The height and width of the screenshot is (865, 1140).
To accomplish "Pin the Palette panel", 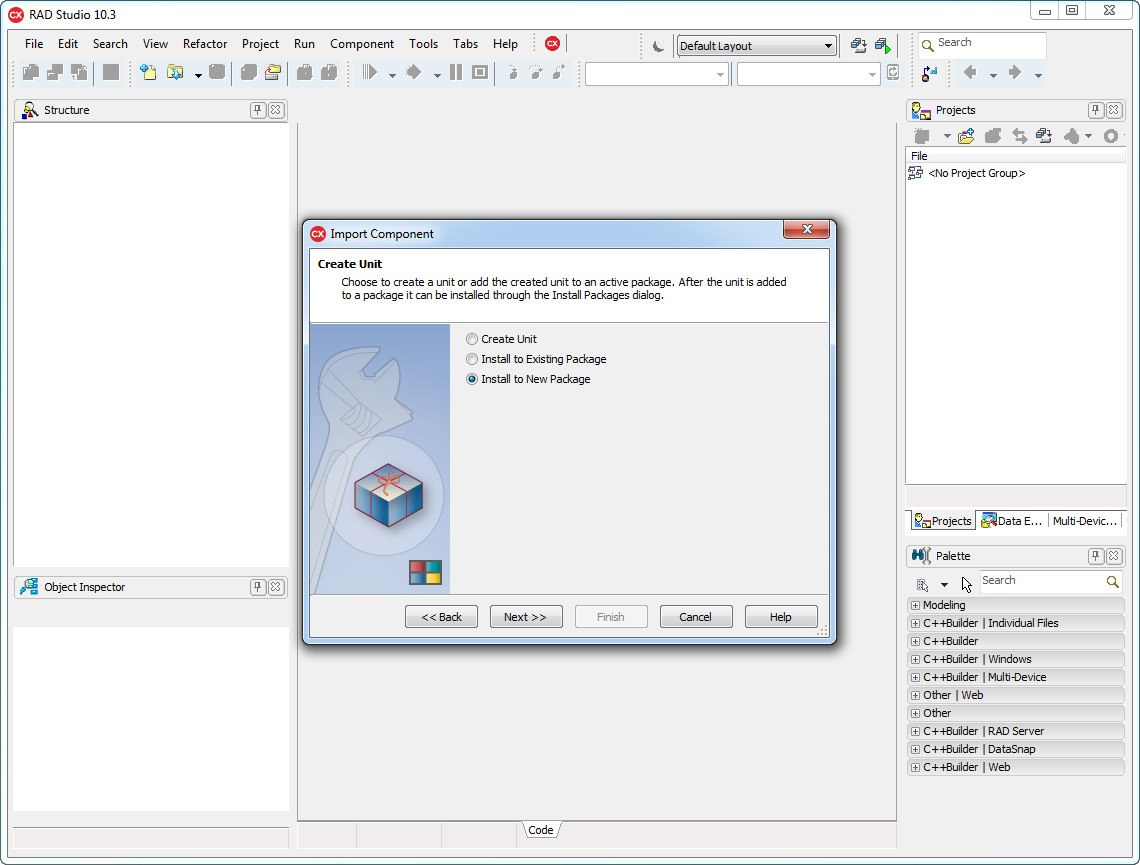I will coord(1096,556).
